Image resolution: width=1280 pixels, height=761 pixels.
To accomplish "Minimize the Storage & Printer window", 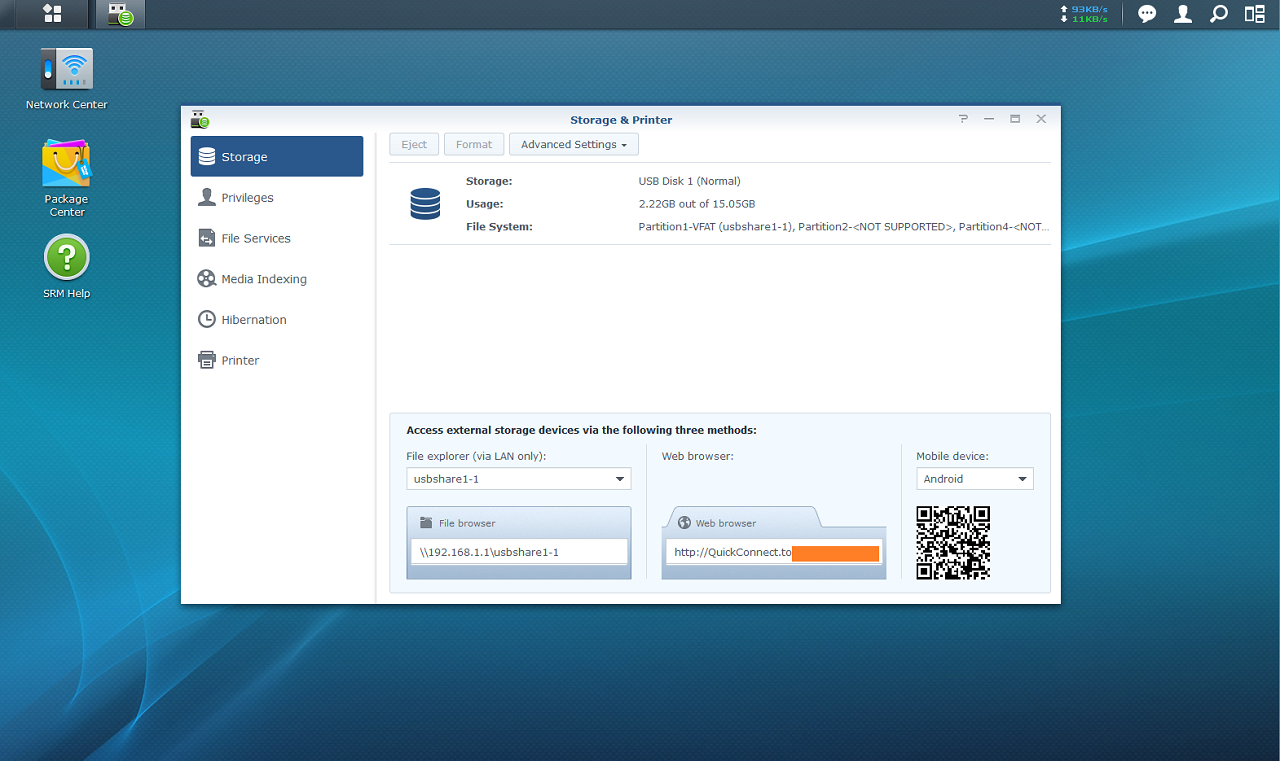I will click(x=989, y=119).
